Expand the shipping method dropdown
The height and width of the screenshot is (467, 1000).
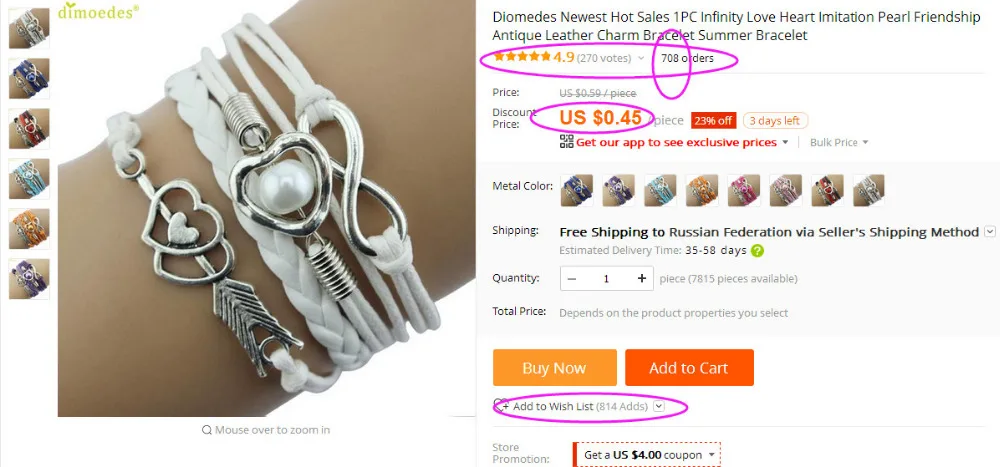click(x=990, y=232)
